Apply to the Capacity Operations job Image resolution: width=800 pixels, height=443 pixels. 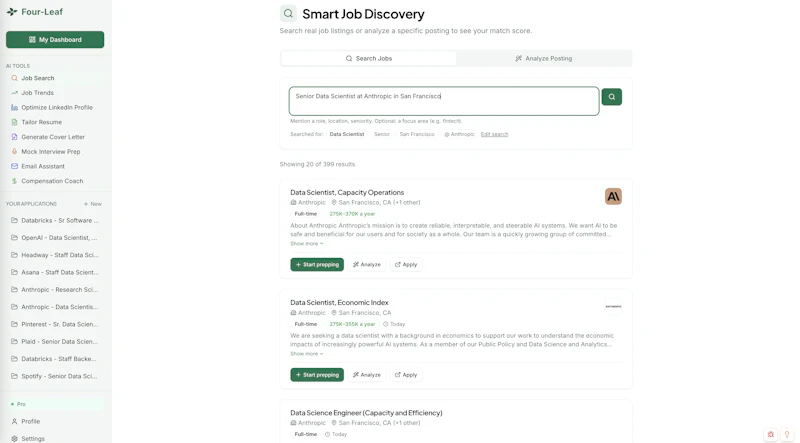pyautogui.click(x=406, y=264)
